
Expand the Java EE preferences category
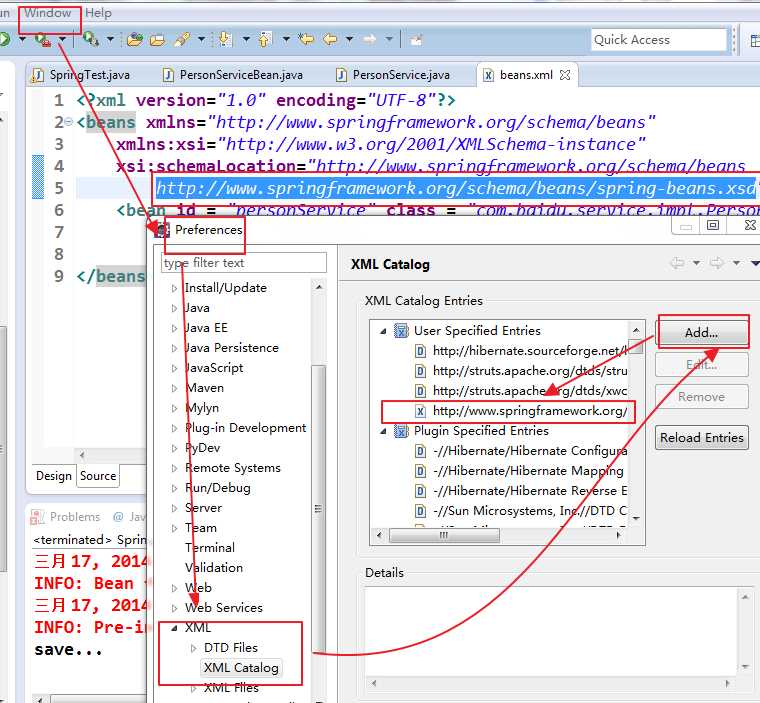(175, 328)
